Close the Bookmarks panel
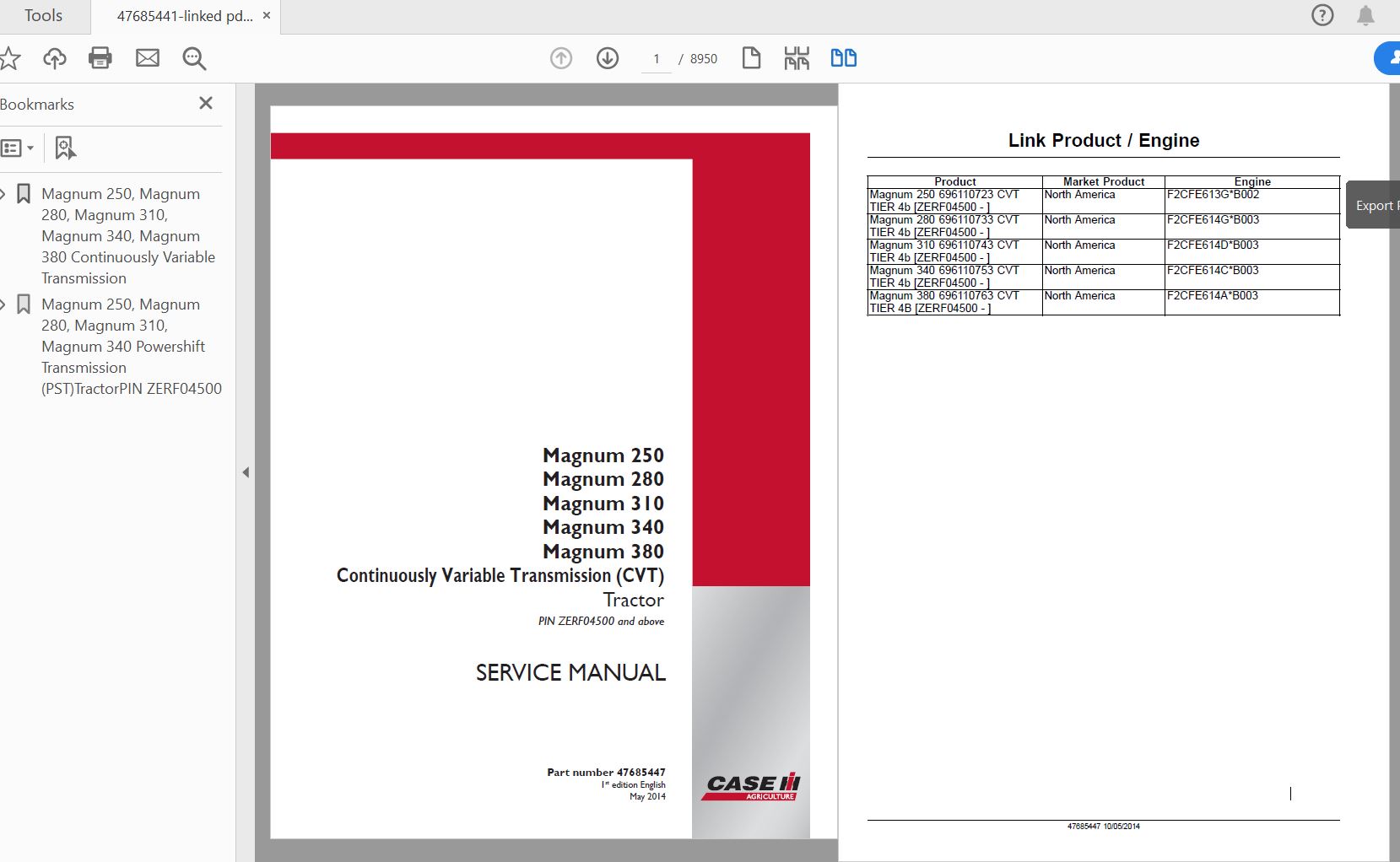 (x=206, y=103)
